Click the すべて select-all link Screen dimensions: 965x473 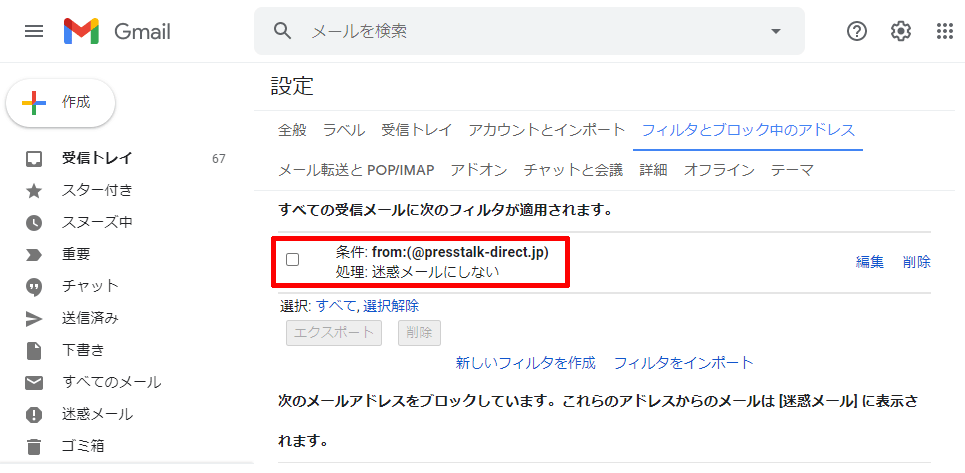[x=335, y=306]
